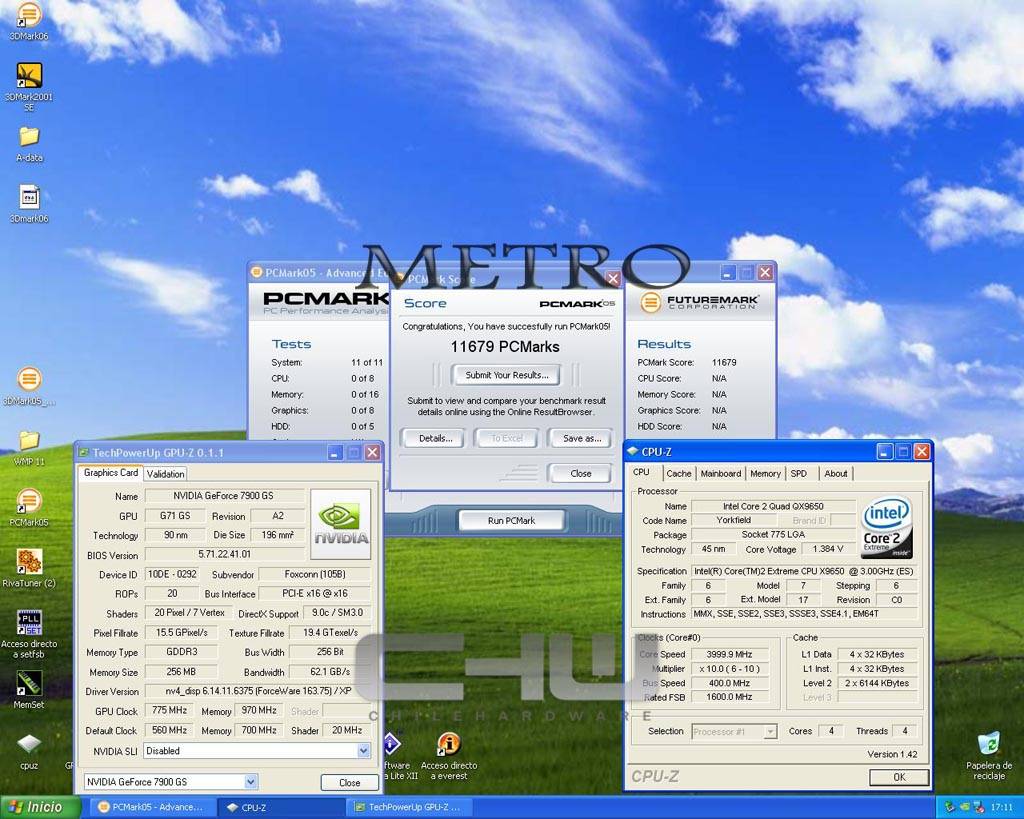
Task: Click the system clock showing 17:11
Action: 1001,808
